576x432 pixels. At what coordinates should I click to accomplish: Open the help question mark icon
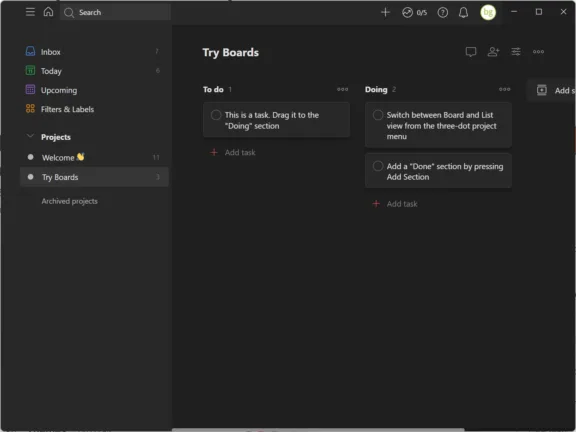click(443, 12)
